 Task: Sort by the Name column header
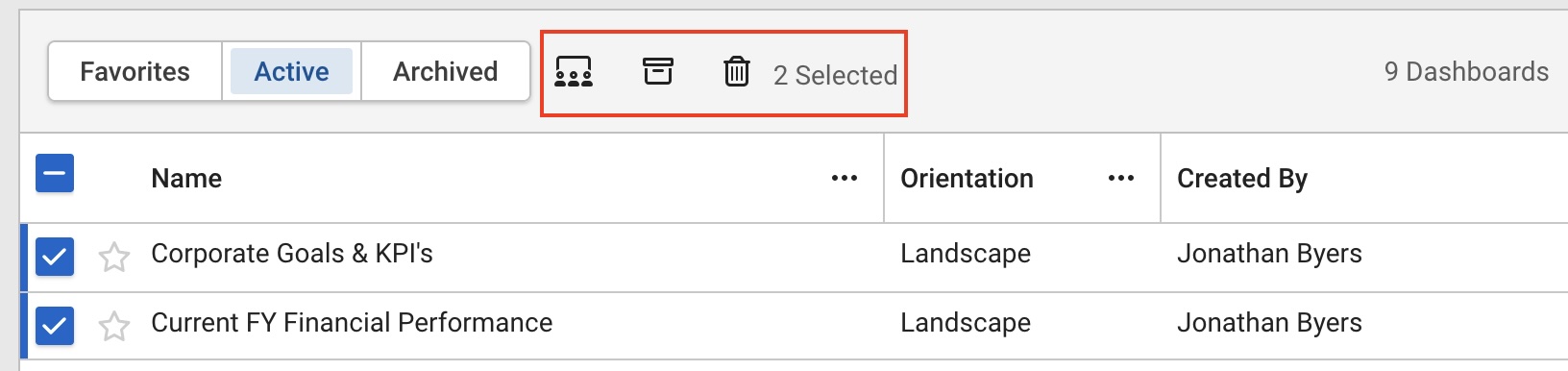[186, 179]
